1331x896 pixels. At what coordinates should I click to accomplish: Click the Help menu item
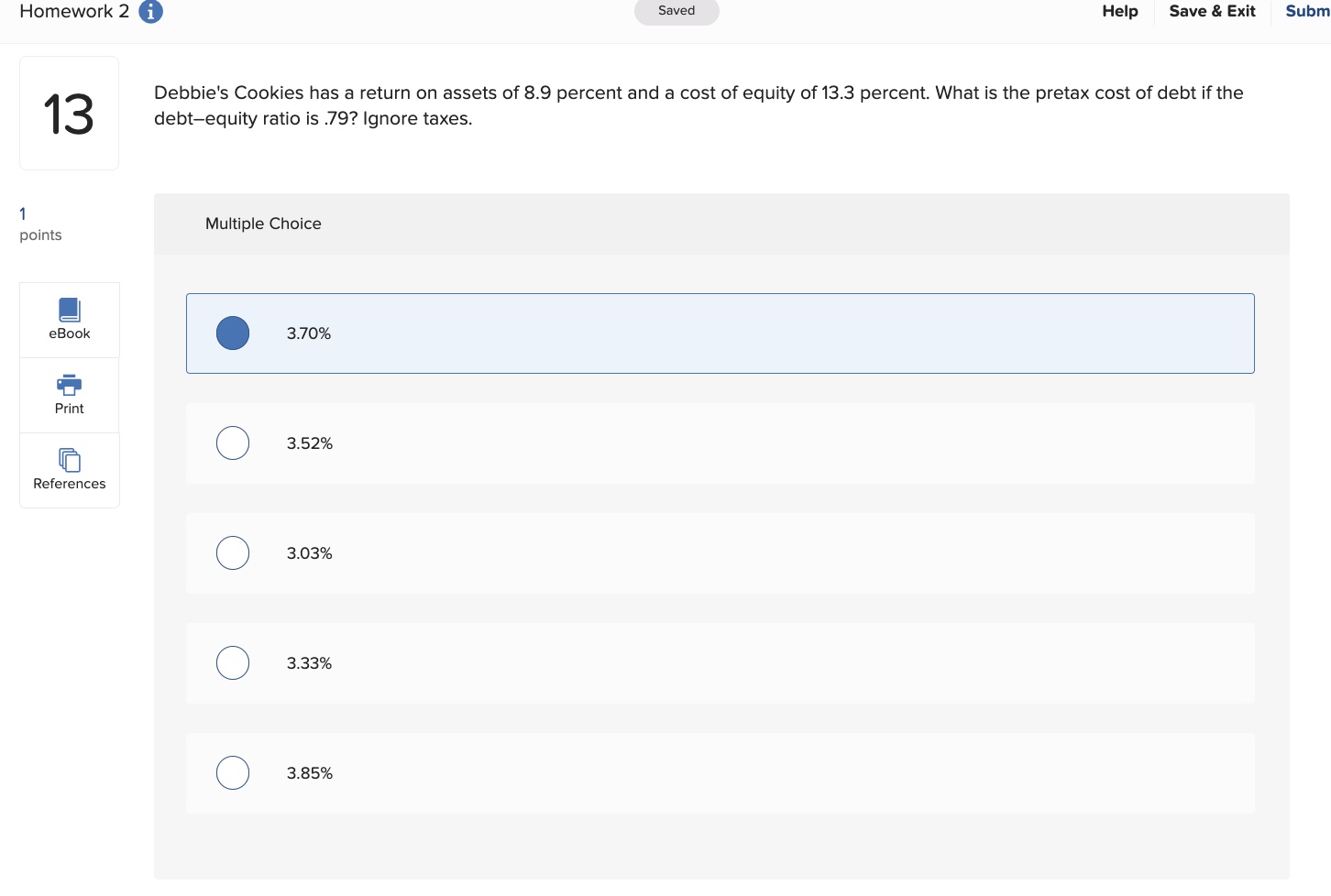[1119, 11]
